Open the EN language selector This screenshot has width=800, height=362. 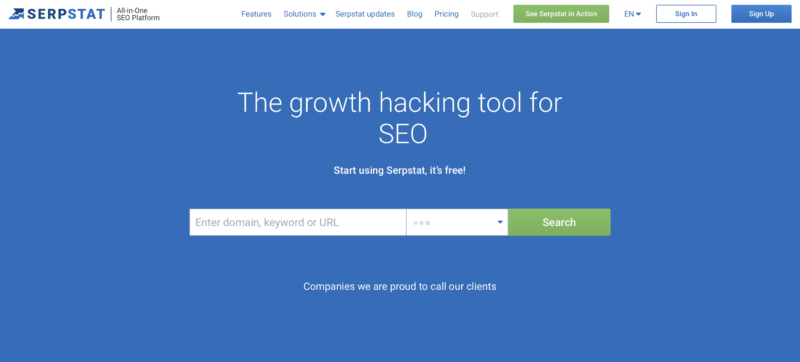(x=632, y=14)
